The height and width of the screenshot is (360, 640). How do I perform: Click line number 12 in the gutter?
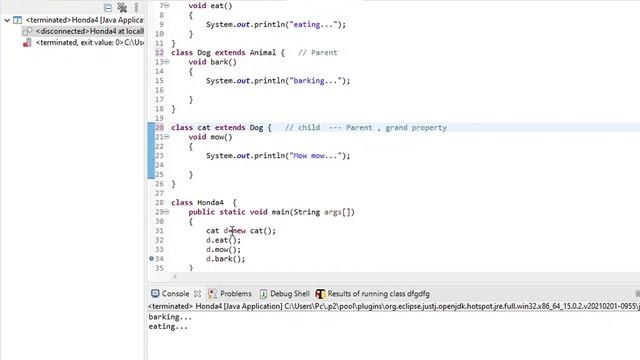point(159,53)
